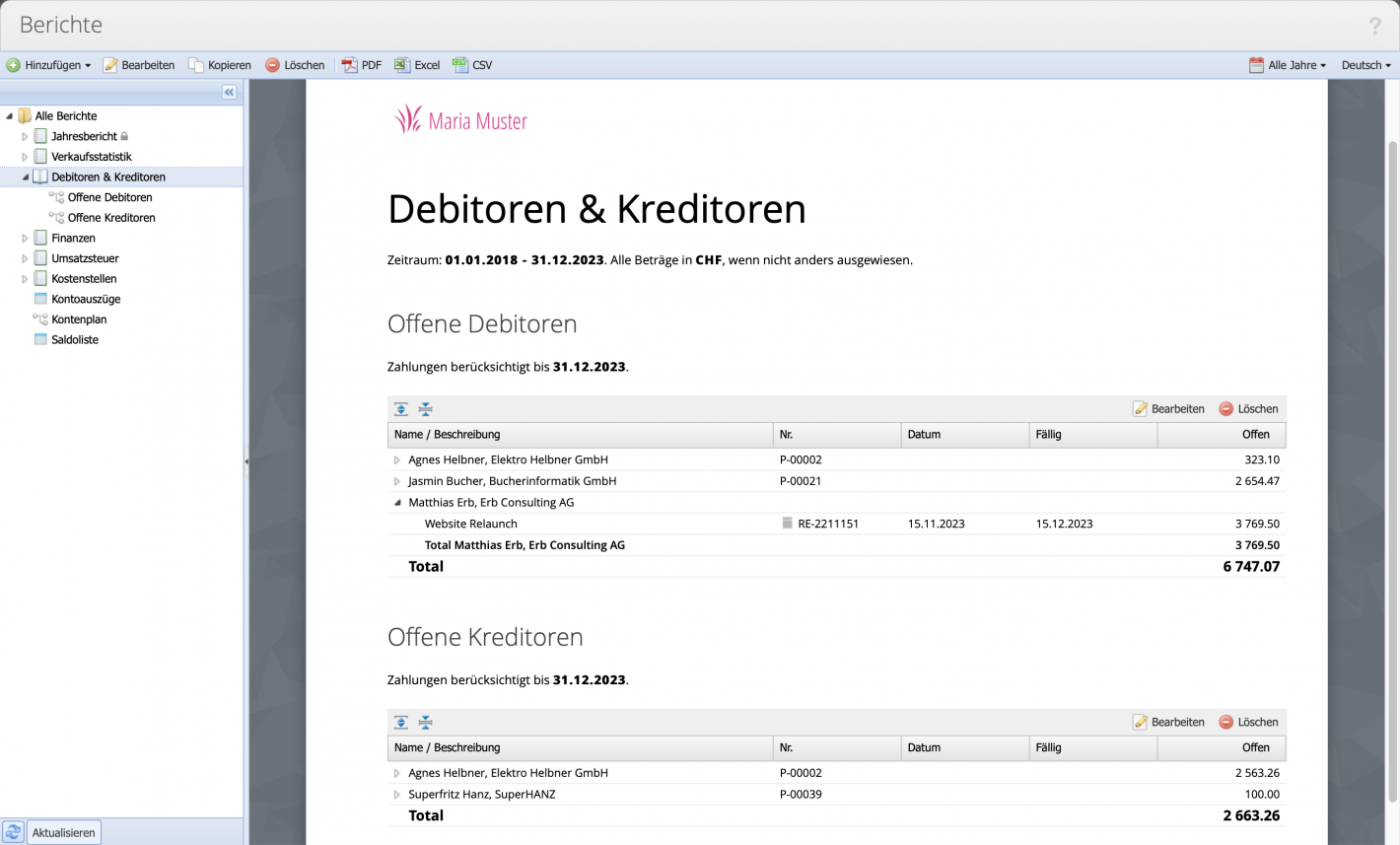Export the report as CSV
The image size is (1400, 845).
click(x=472, y=65)
